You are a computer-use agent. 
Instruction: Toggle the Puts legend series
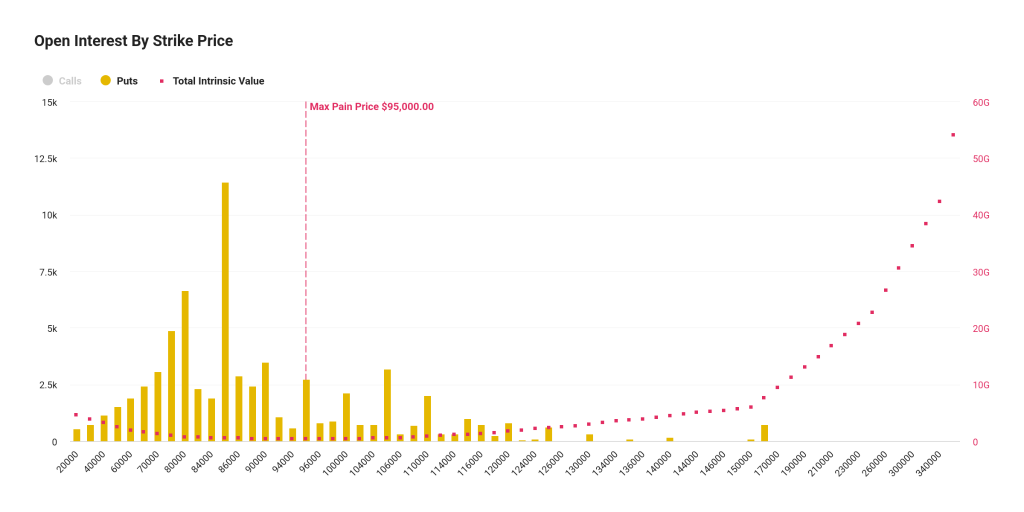127,81
